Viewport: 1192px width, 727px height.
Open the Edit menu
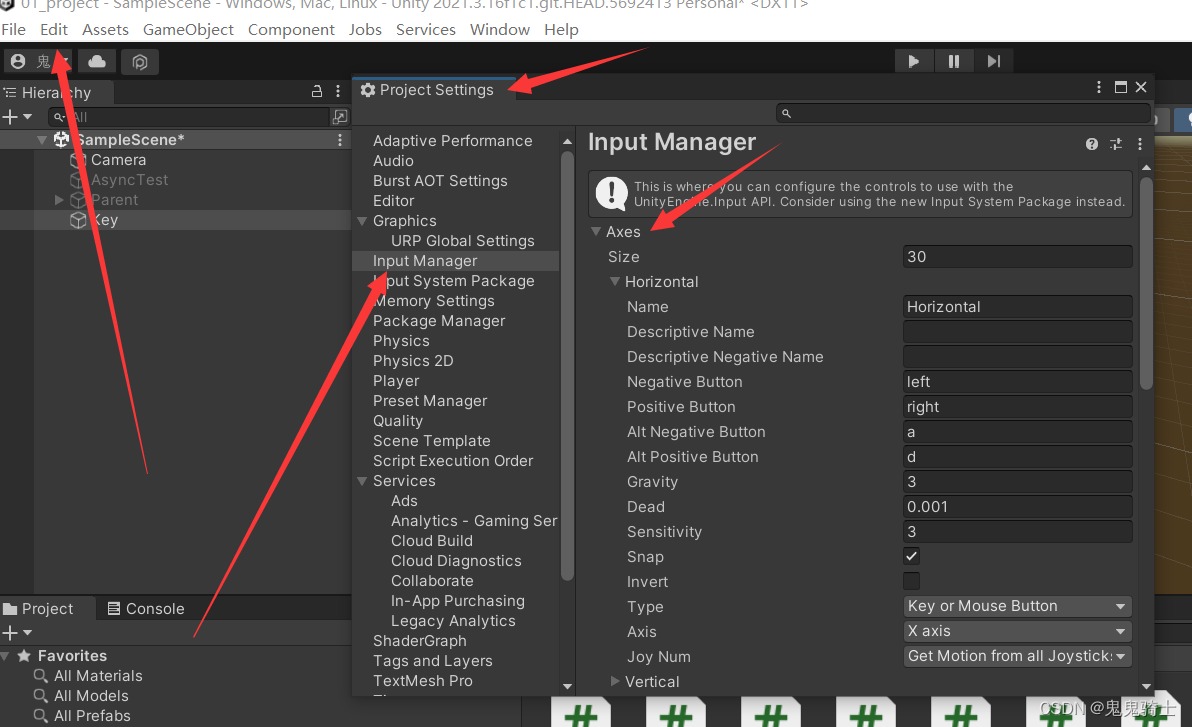[54, 30]
